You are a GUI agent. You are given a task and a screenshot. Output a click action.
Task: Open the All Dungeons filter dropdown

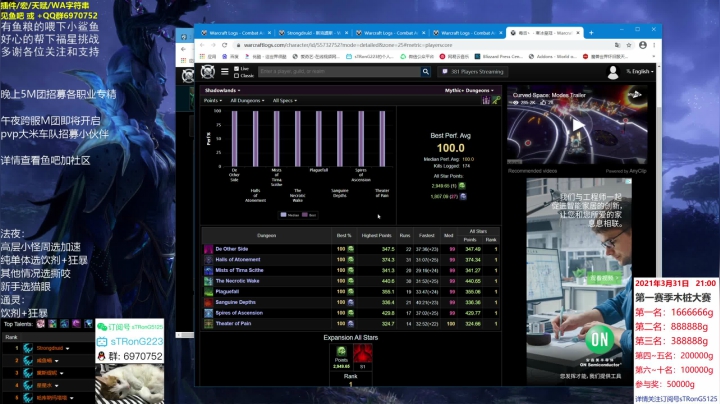coord(247,101)
